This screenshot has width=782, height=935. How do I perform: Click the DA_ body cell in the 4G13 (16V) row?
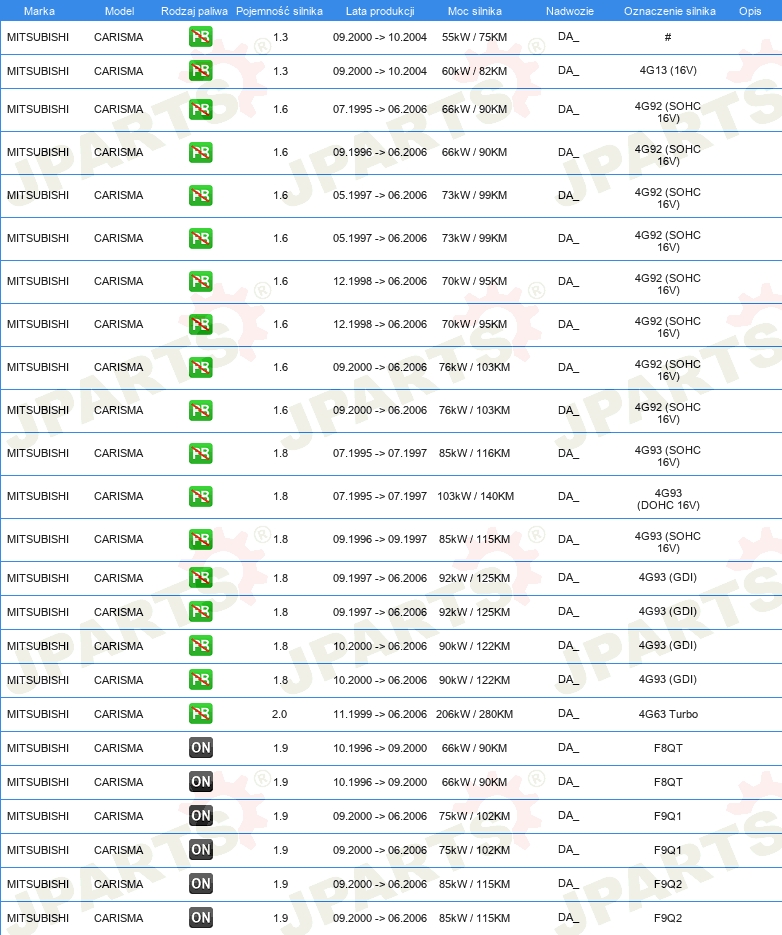tap(568, 70)
